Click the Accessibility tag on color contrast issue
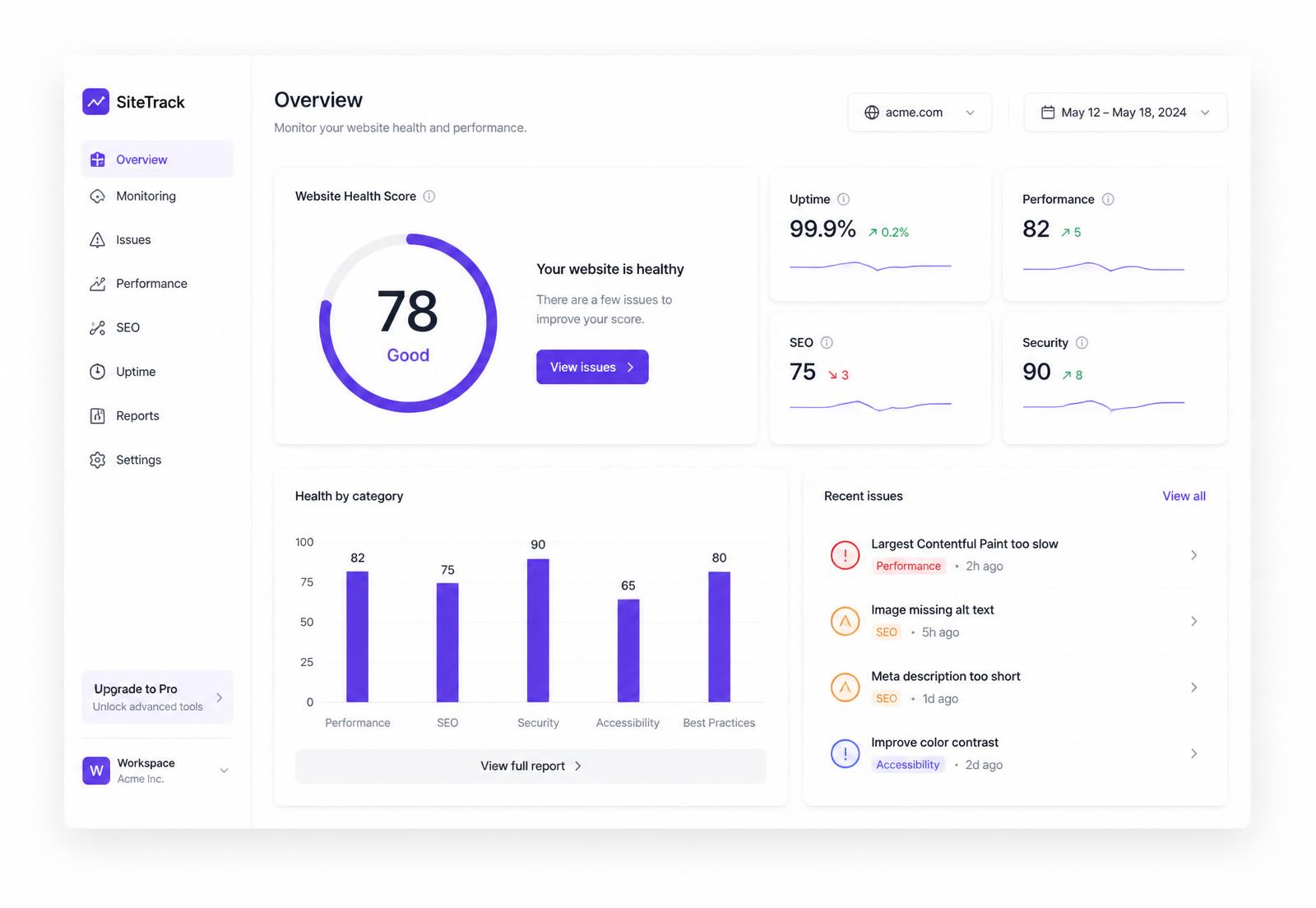1316x908 pixels. (x=907, y=765)
